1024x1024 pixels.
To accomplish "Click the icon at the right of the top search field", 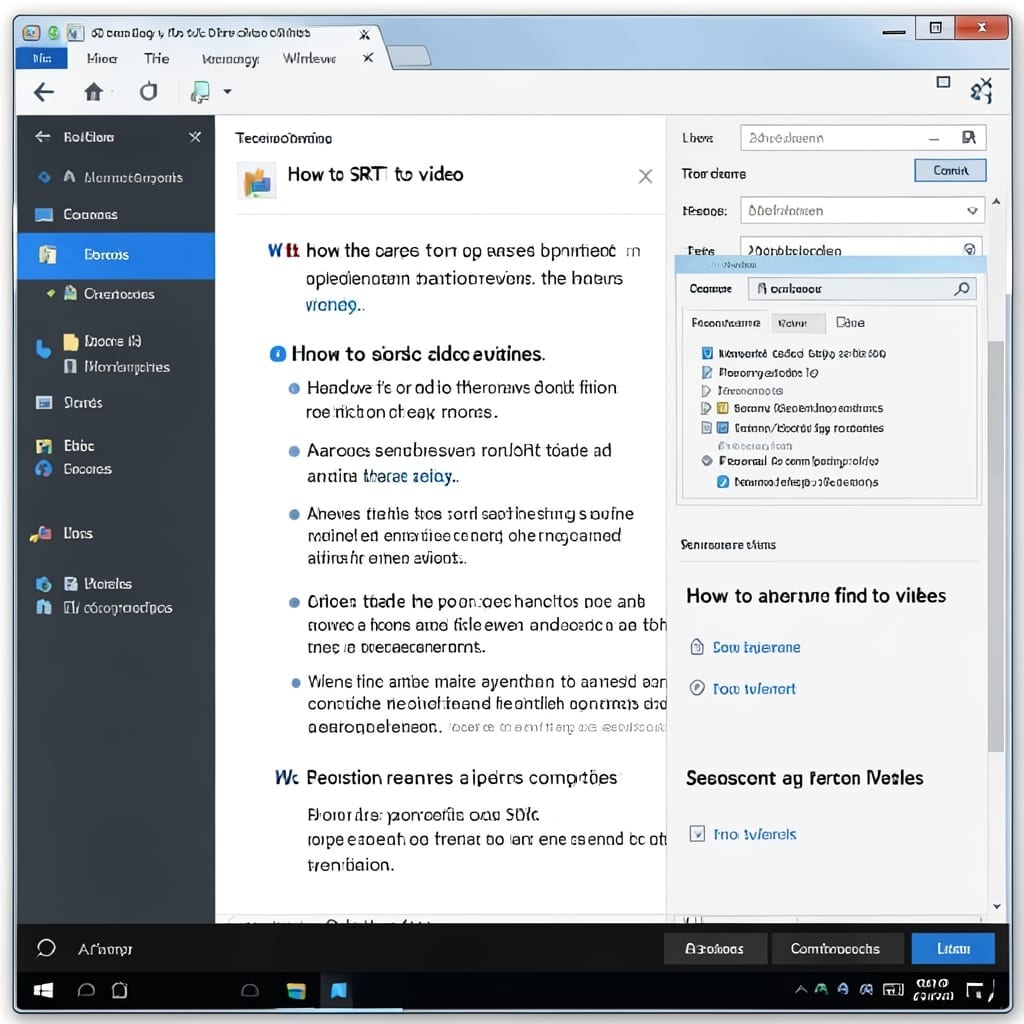I will (968, 137).
